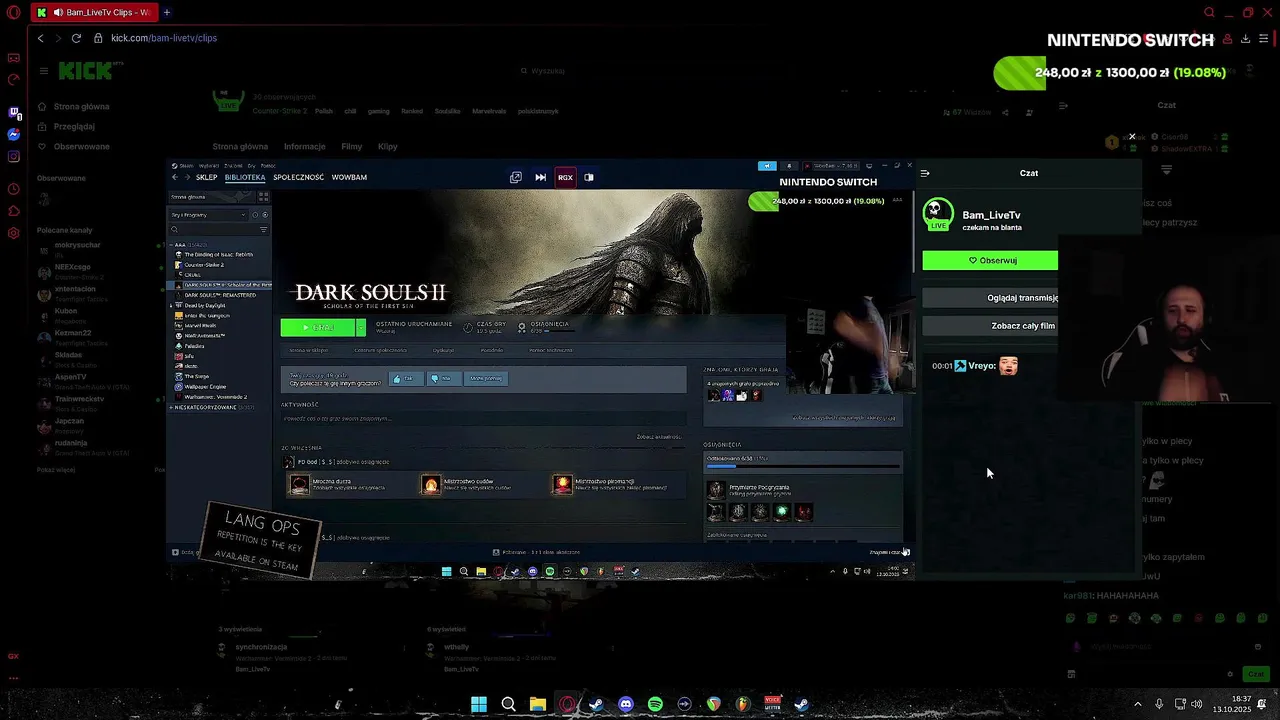Click the green Czat send button
This screenshot has width=1280, height=720.
click(1255, 674)
